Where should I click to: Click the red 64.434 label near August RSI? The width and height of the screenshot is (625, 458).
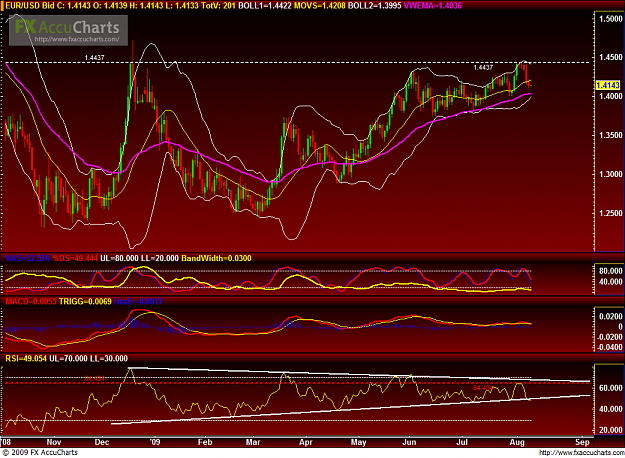click(x=483, y=387)
